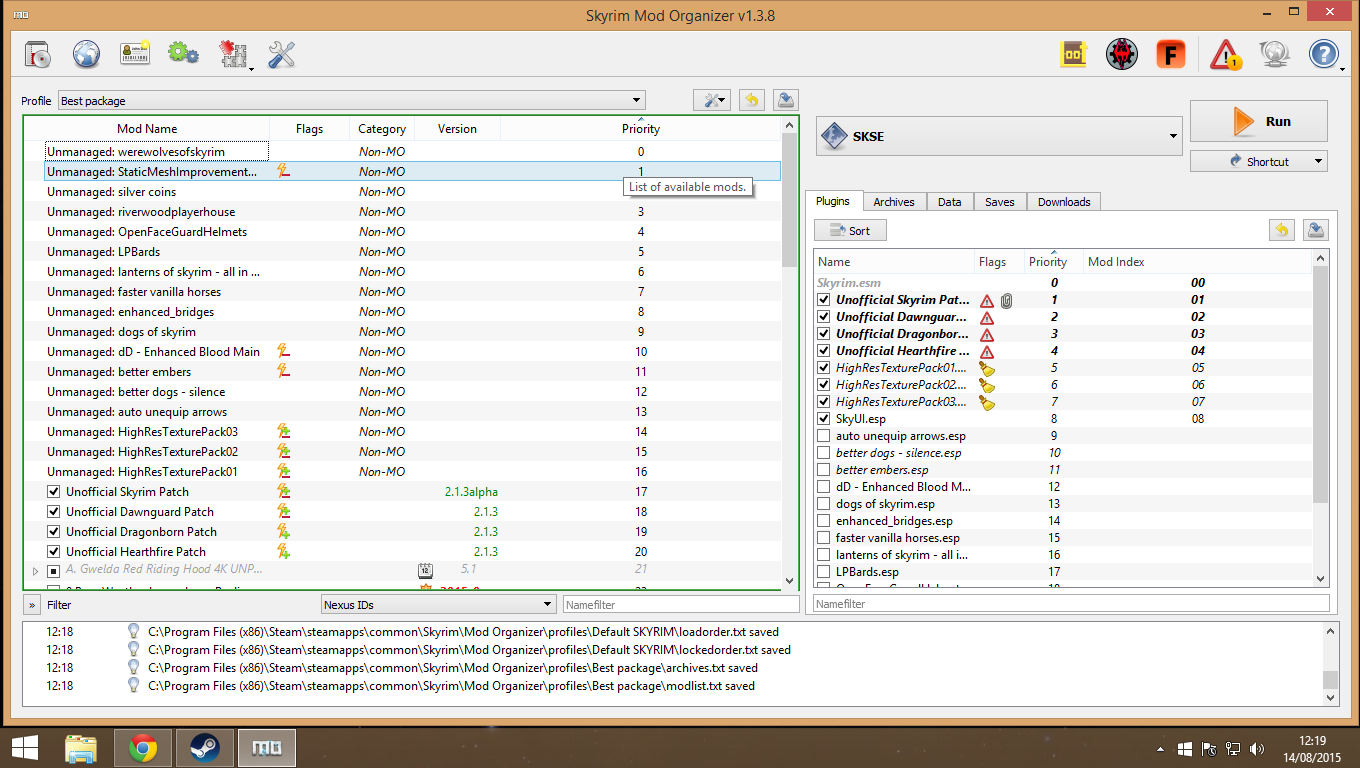1360x768 pixels.
Task: Click the orange F toolbar icon
Action: point(1170,55)
